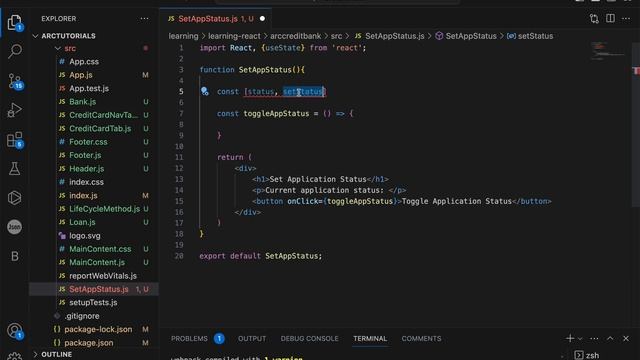This screenshot has height=360, width=640.
Task: Open the Explorer view in activity bar
Action: point(15,22)
